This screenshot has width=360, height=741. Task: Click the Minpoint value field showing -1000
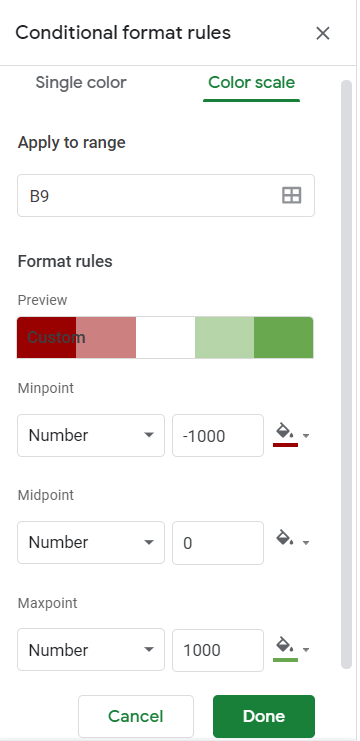point(218,435)
